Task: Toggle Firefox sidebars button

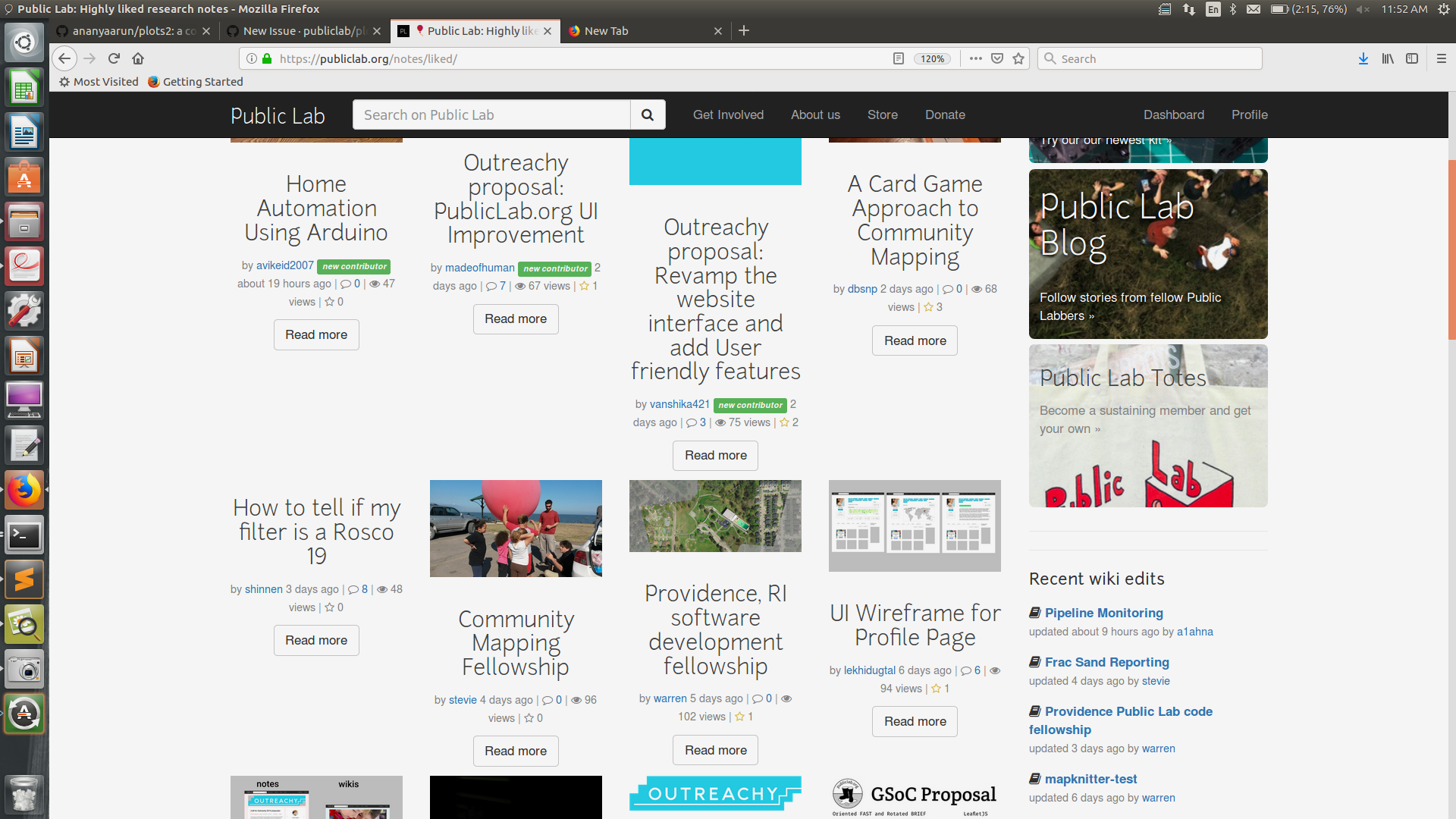Action: pos(1412,58)
